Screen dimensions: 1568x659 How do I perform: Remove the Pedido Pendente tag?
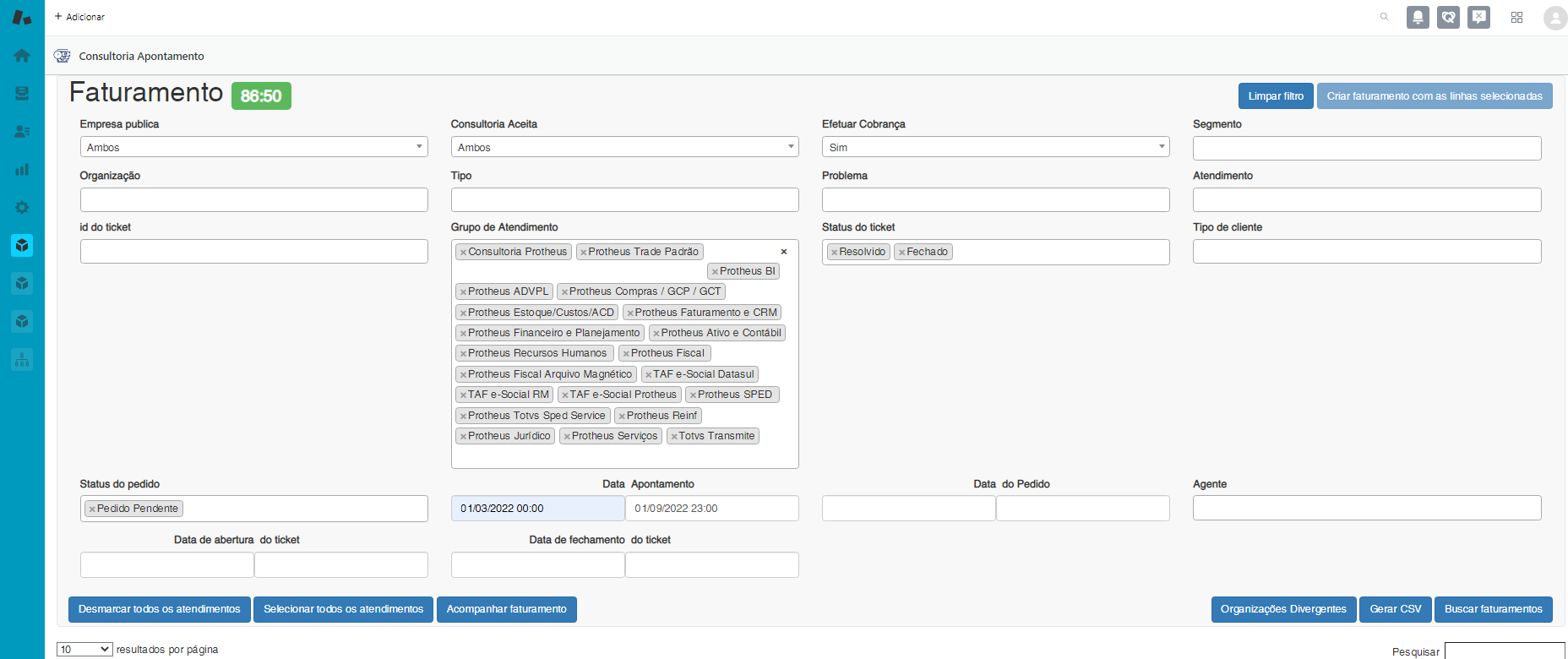tap(92, 509)
